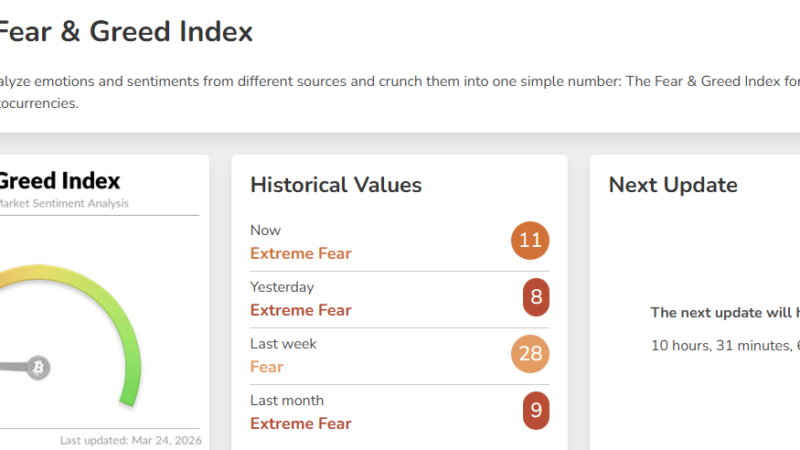Click the orange 11 badge for Now
The height and width of the screenshot is (450, 800).
[530, 241]
